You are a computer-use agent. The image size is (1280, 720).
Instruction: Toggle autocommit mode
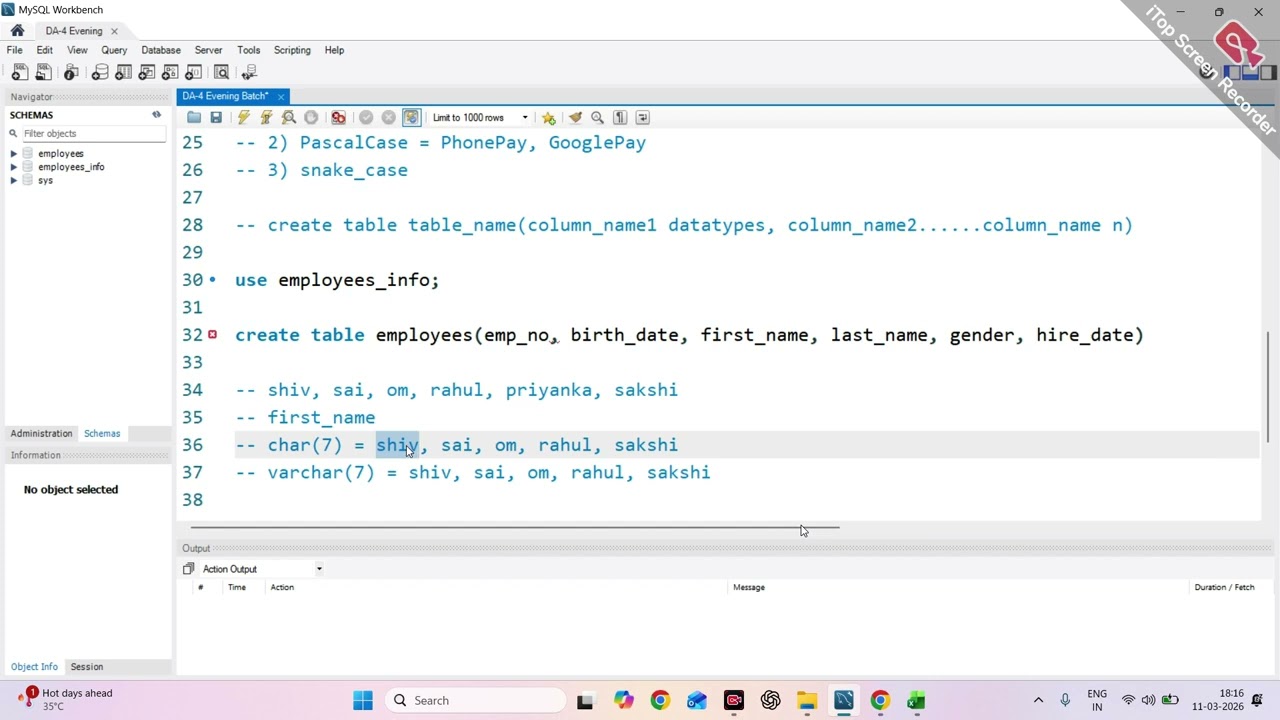[x=412, y=118]
